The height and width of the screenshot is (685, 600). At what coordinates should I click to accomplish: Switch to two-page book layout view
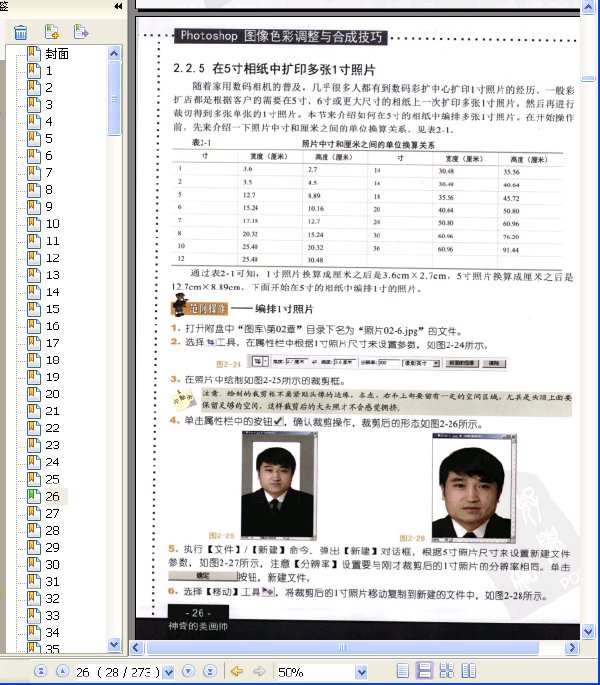click(469, 671)
